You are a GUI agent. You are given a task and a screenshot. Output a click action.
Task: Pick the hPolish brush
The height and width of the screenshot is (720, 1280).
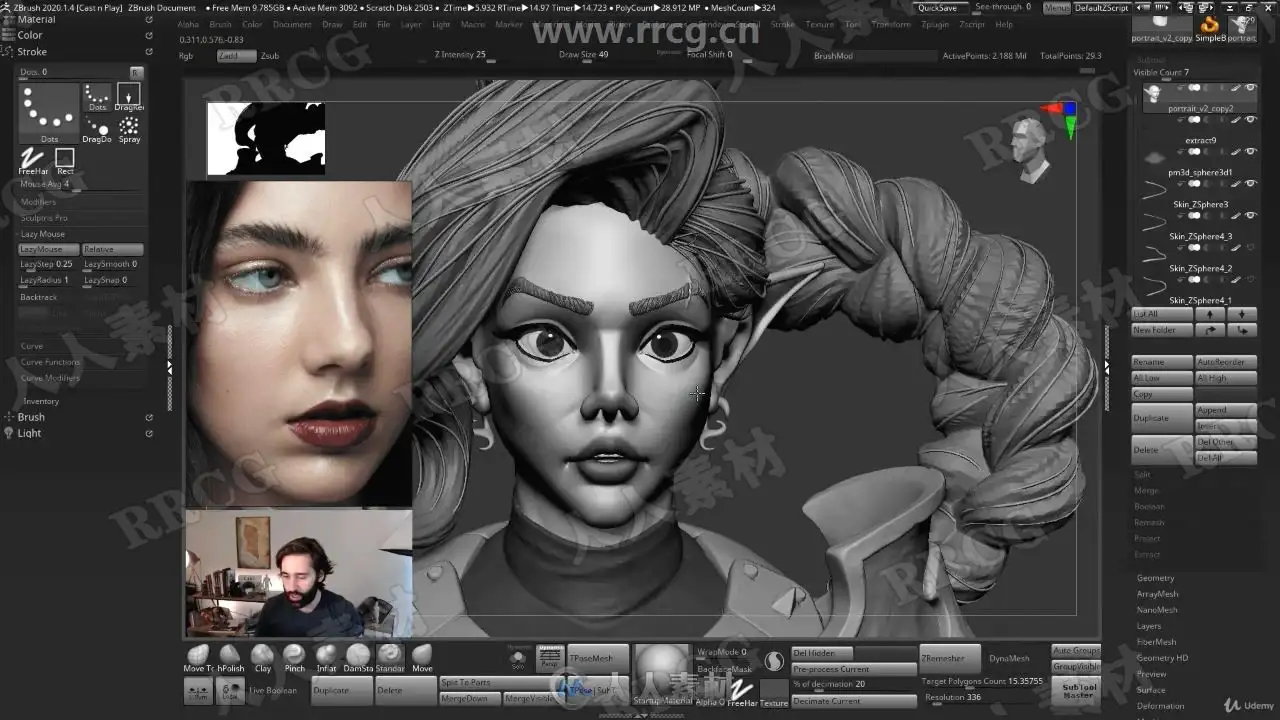coord(230,658)
